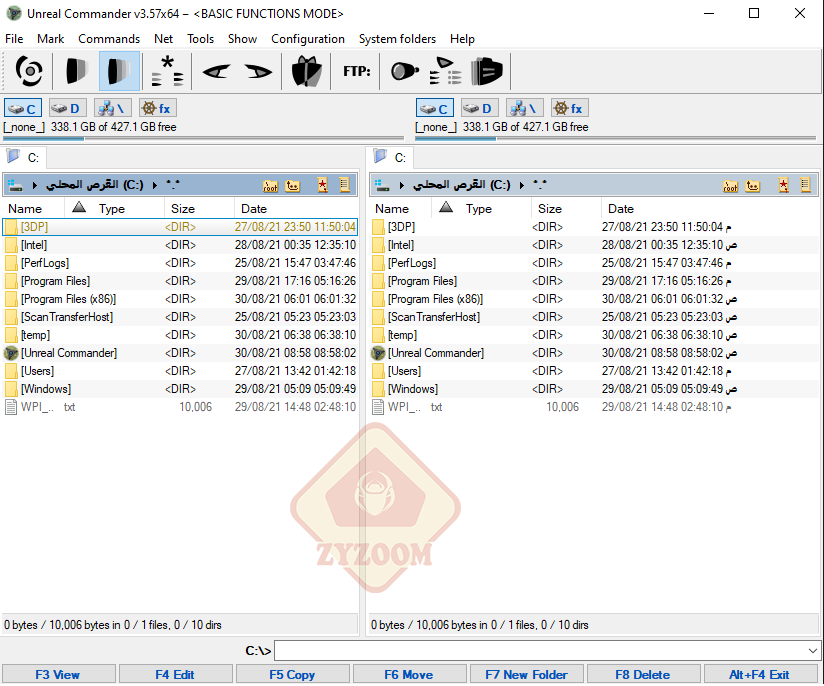This screenshot has height=686, width=824.
Task: Expand first breadcrumb arrow in right path bar
Action: point(401,185)
